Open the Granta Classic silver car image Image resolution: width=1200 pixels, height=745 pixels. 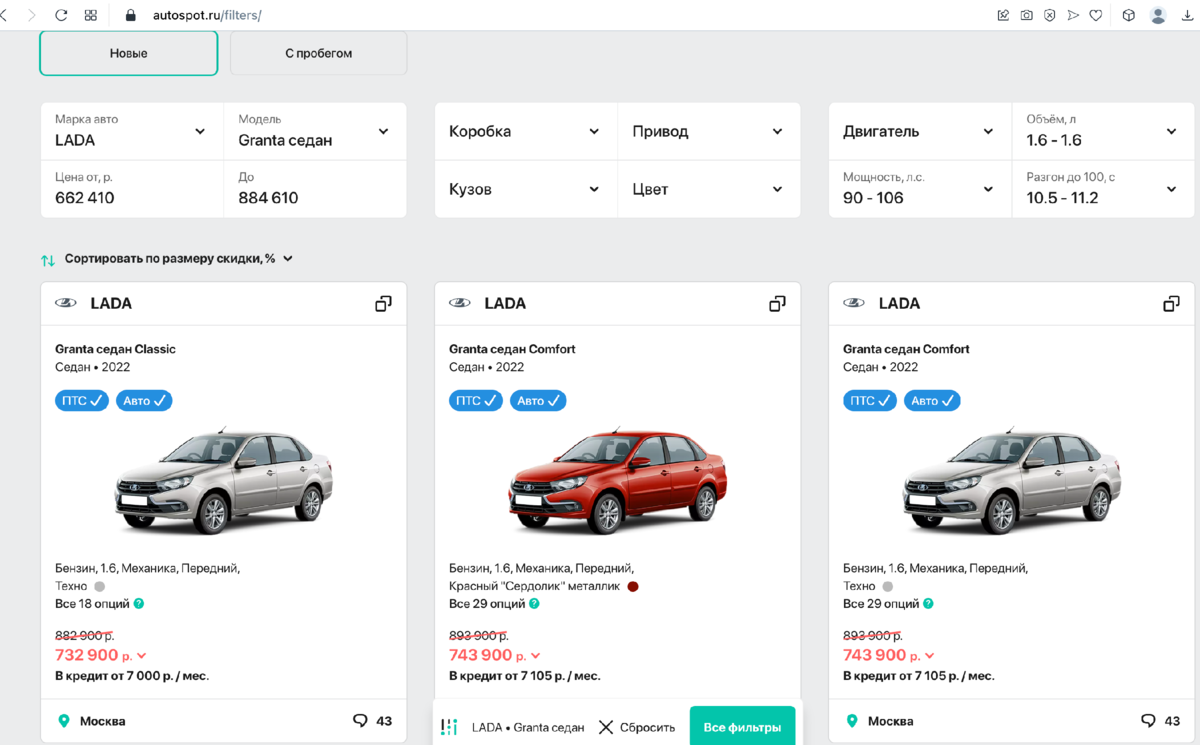[224, 481]
